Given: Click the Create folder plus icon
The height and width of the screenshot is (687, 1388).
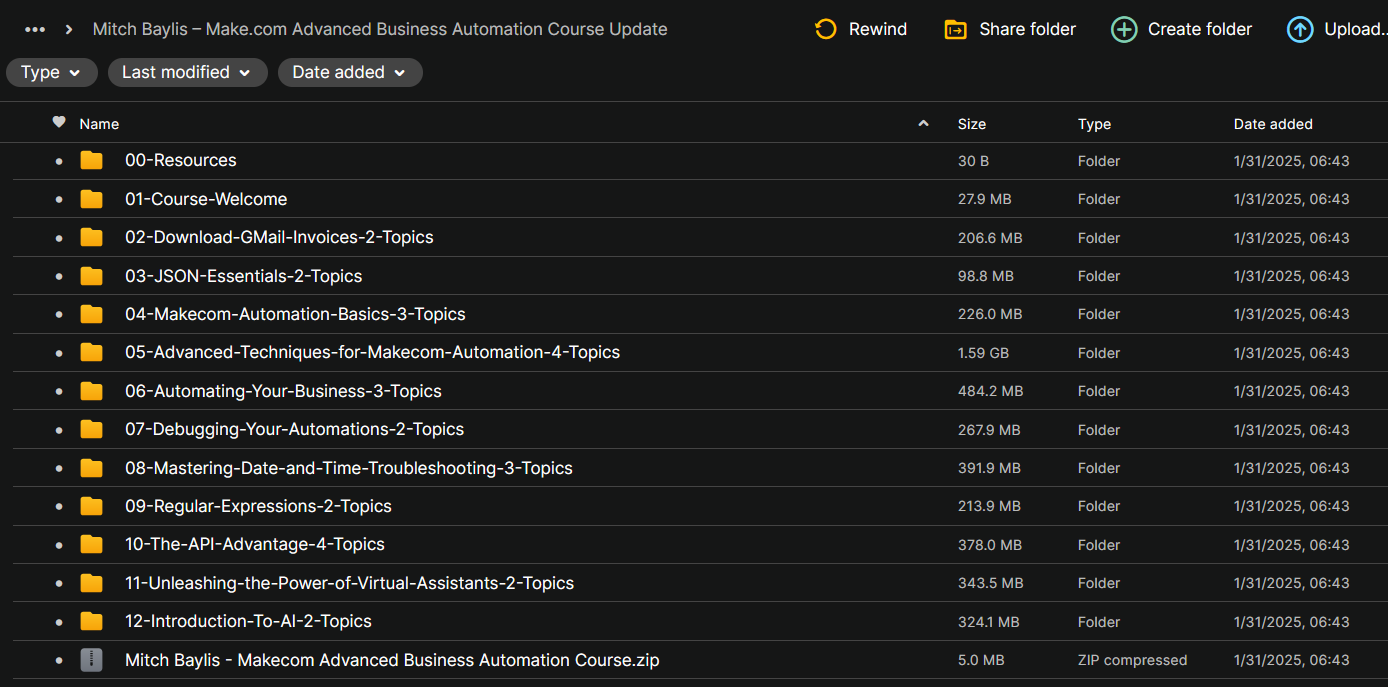Looking at the screenshot, I should pos(1124,29).
